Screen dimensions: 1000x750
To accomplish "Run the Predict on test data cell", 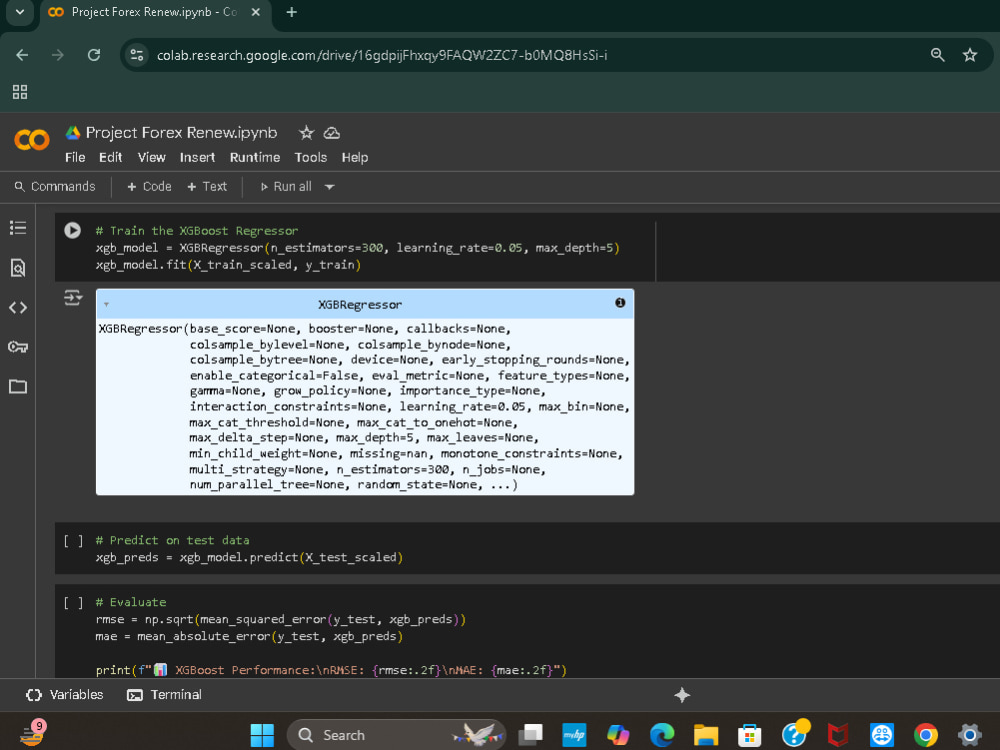I will [x=73, y=541].
